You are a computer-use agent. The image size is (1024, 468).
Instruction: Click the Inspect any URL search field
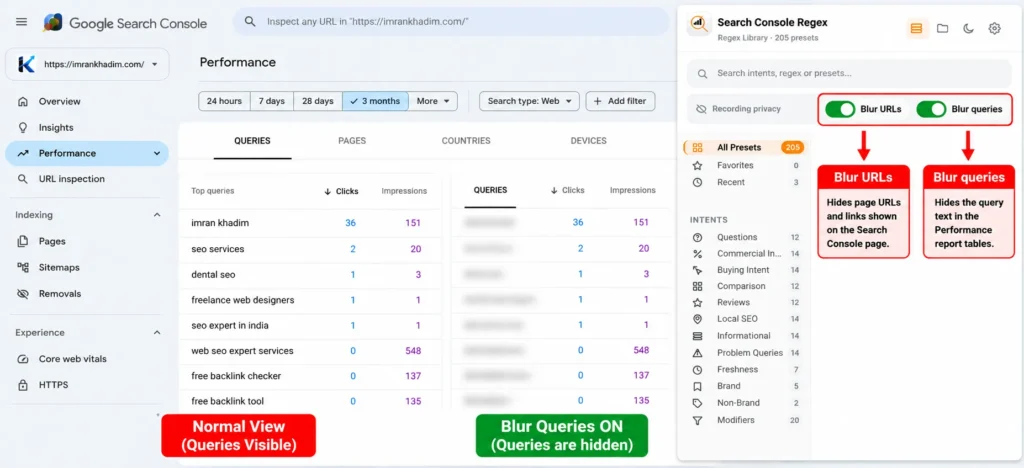coord(451,22)
